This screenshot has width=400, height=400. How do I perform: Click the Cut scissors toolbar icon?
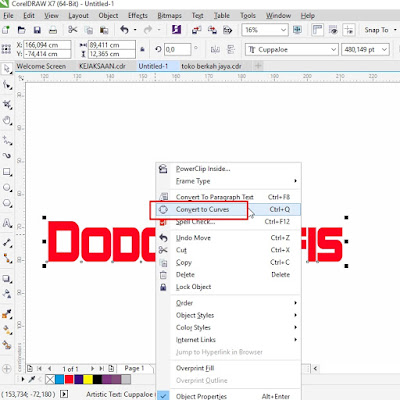click(73, 30)
